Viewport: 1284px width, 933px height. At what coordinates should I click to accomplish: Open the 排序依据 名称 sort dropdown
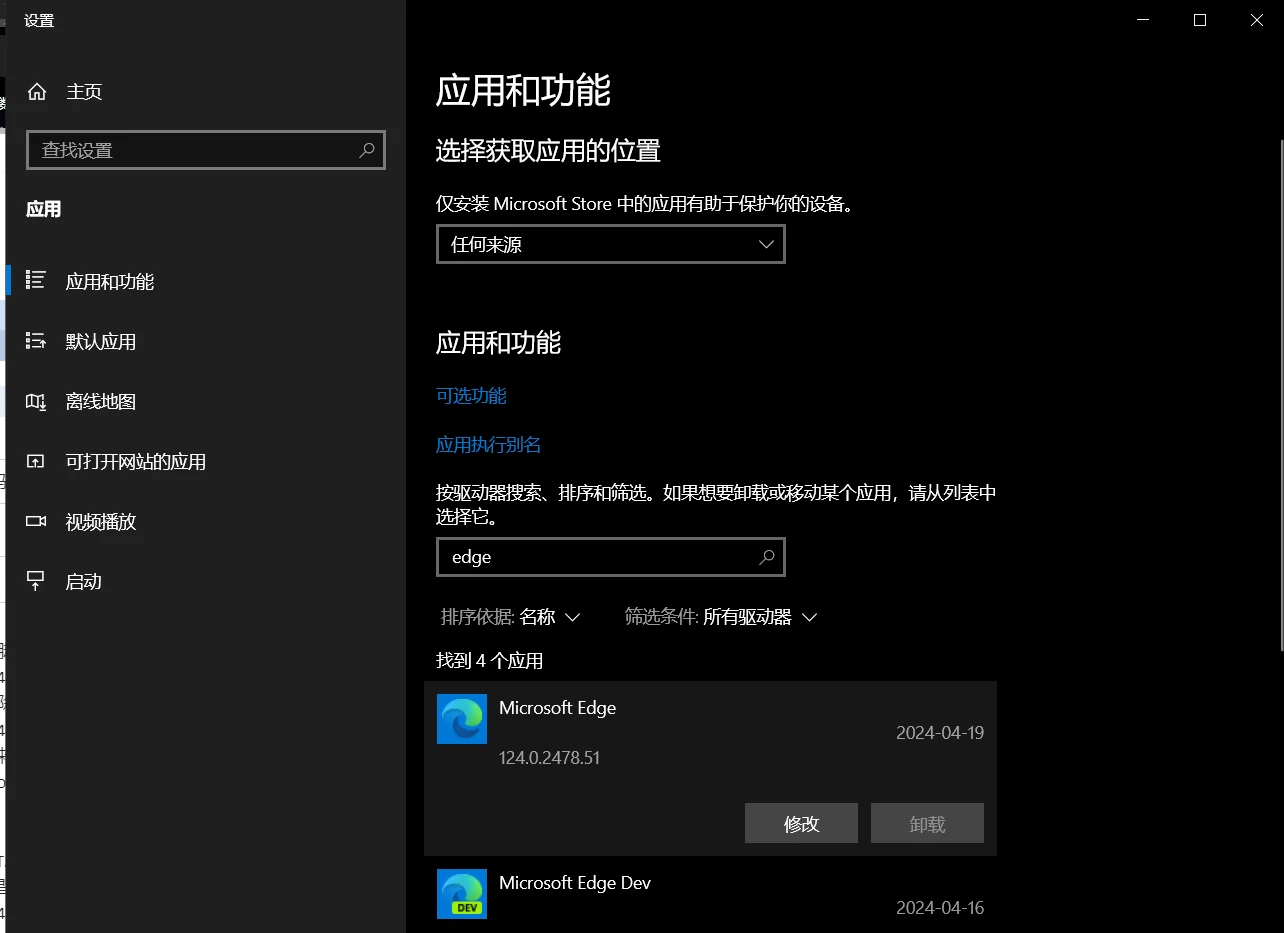click(511, 617)
